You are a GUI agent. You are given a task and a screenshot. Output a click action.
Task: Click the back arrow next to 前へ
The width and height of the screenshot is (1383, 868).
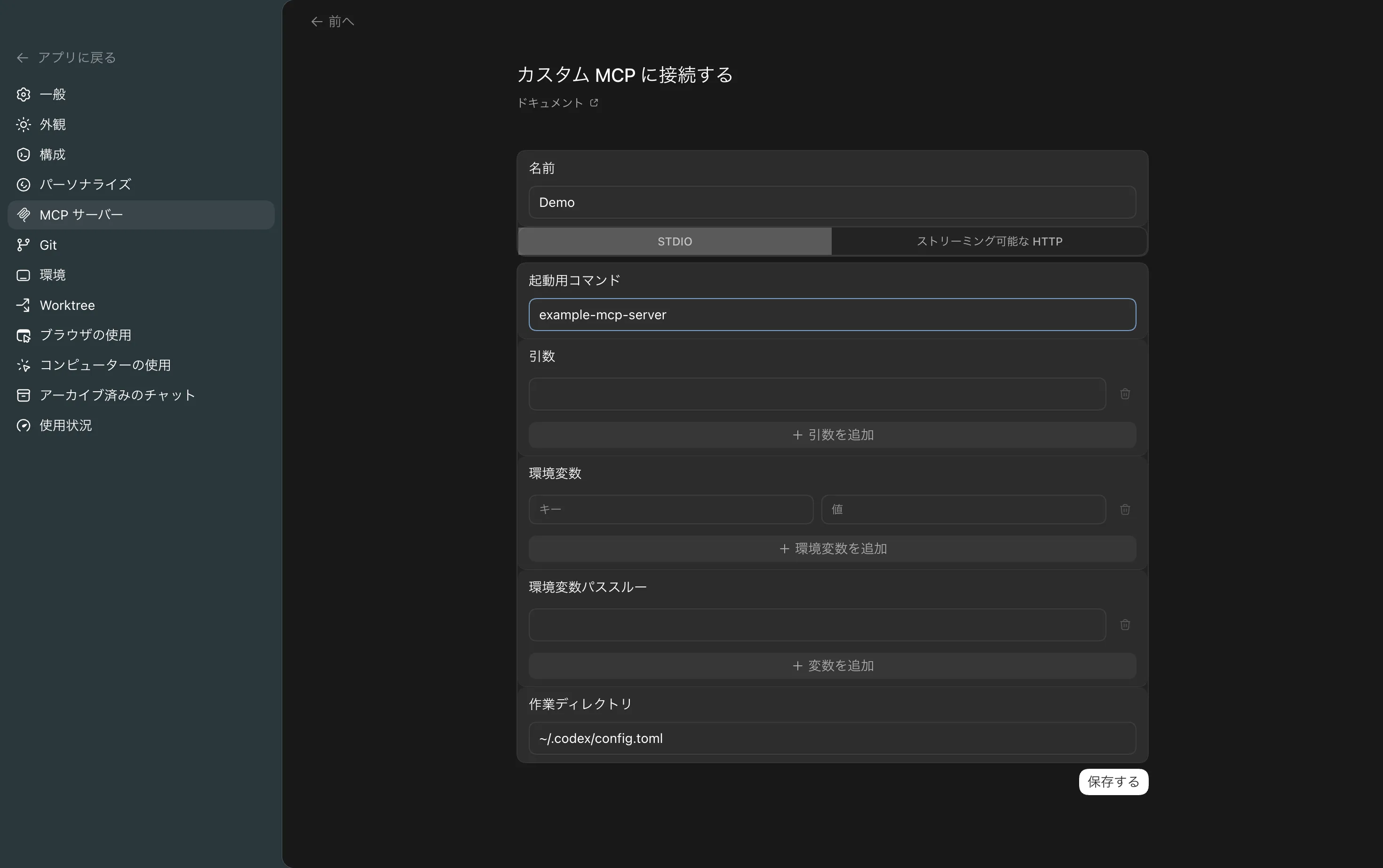point(317,22)
